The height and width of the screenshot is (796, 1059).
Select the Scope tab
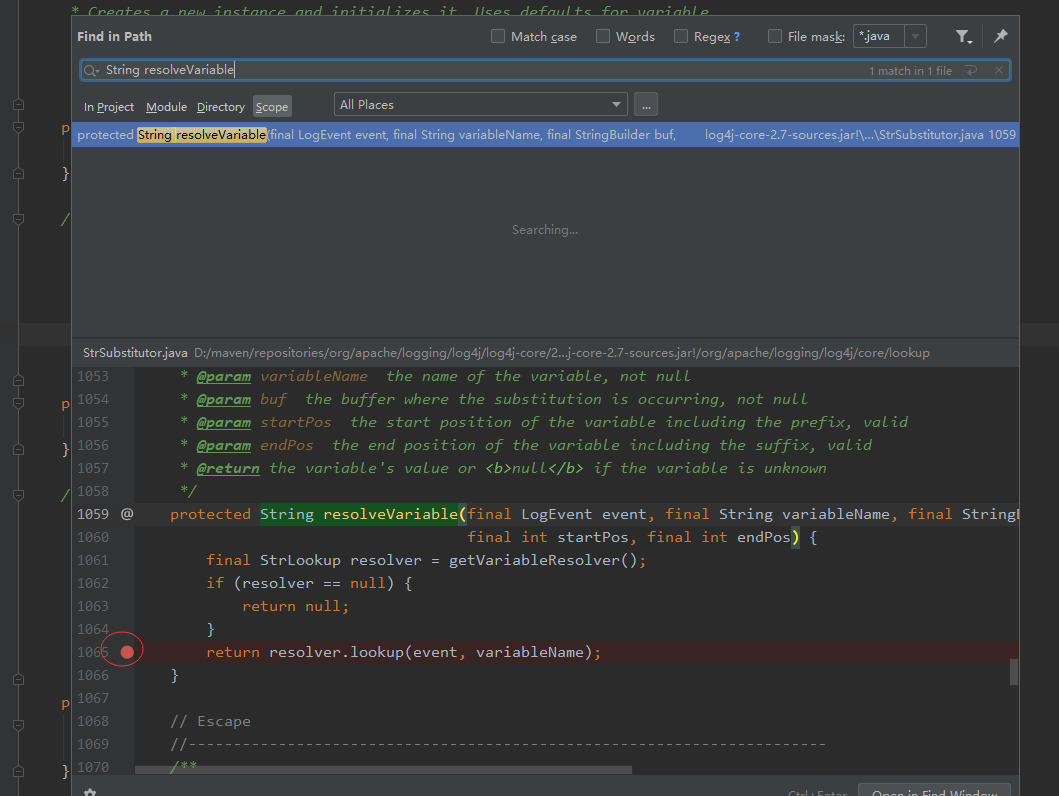click(x=272, y=107)
